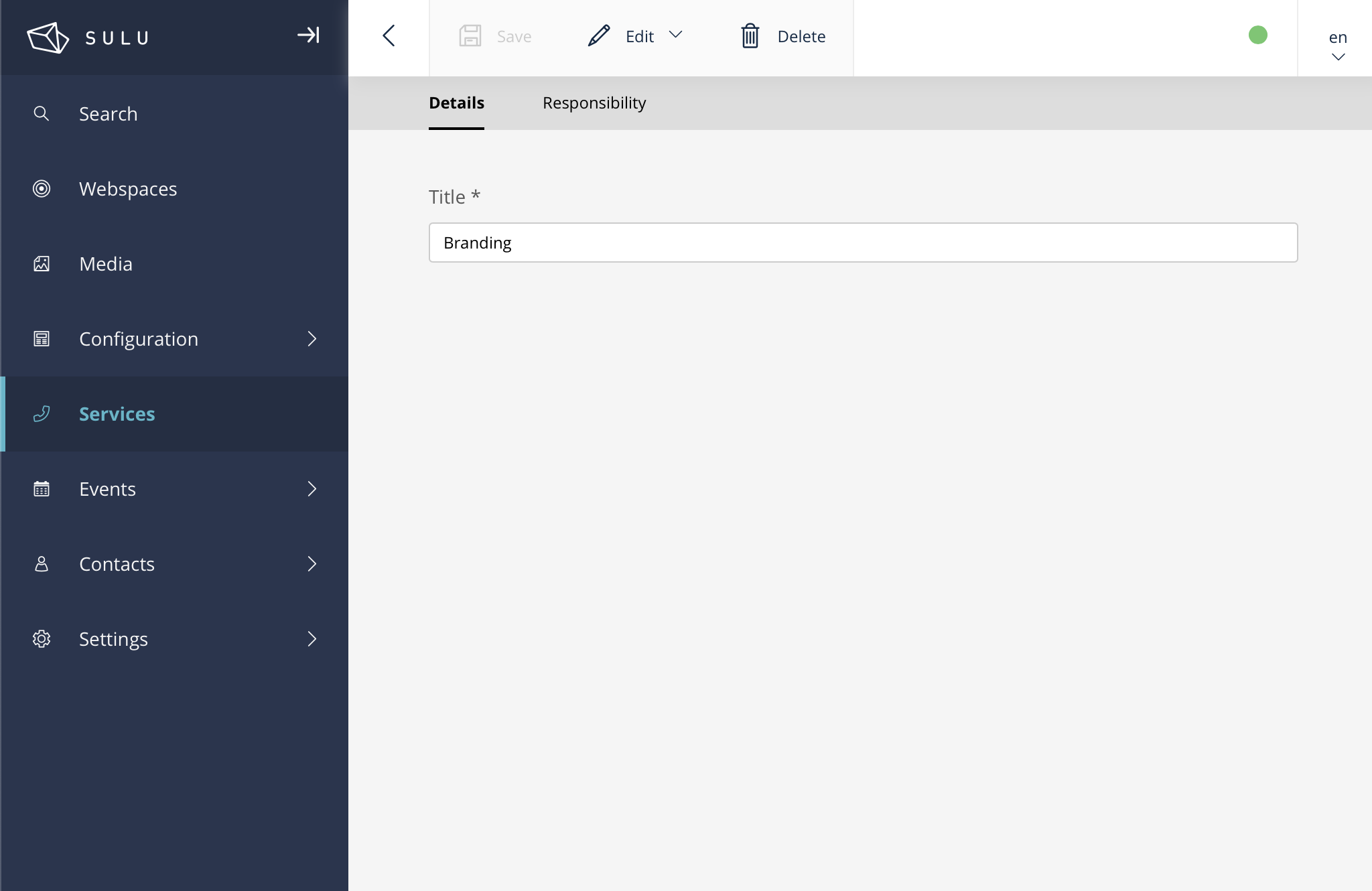Image resolution: width=1372 pixels, height=891 pixels.
Task: Click the Delete trash can icon
Action: click(750, 36)
